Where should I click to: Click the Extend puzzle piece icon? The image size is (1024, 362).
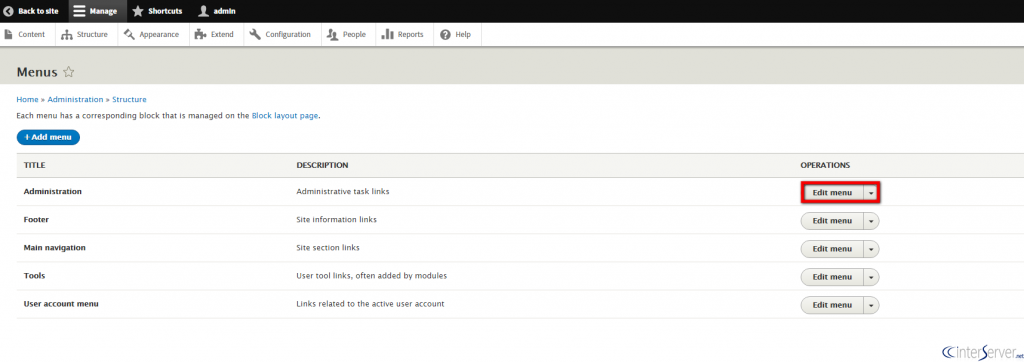[200, 35]
